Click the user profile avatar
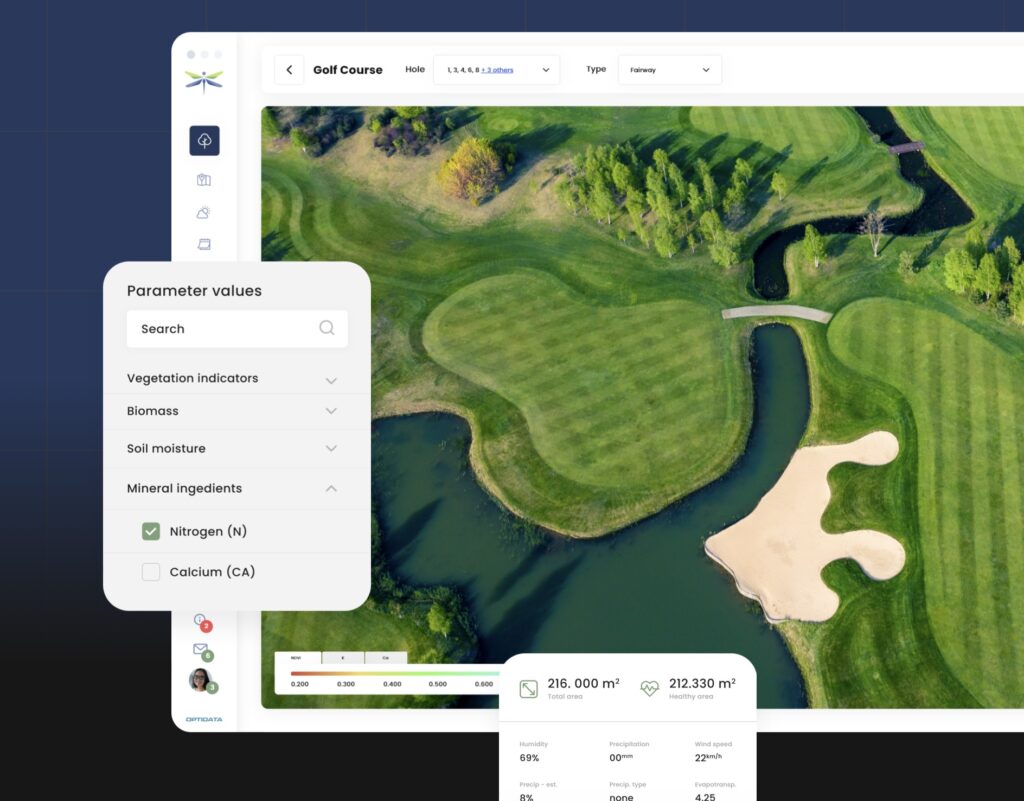 201,680
